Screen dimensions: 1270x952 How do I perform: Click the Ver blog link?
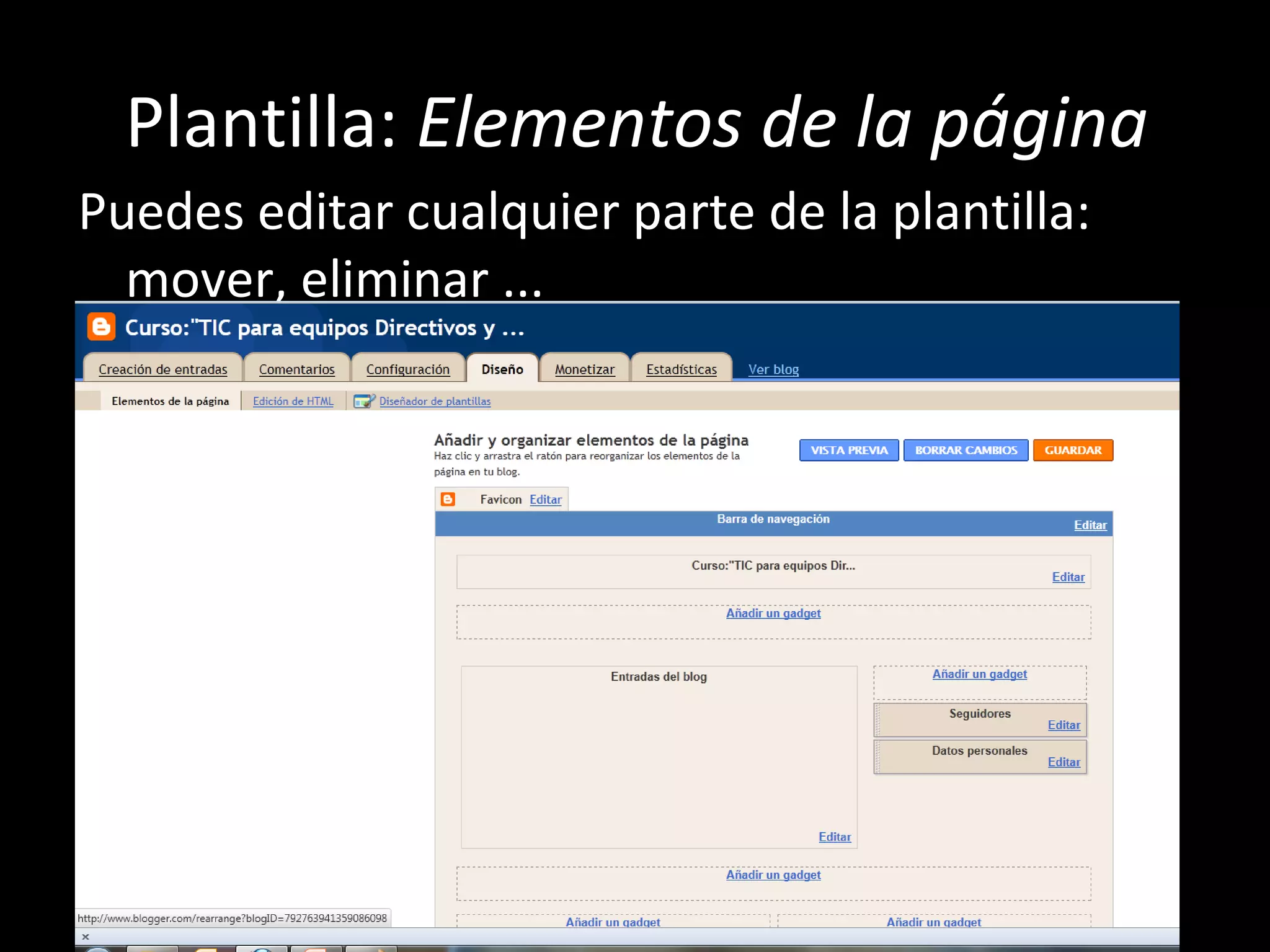(773, 369)
